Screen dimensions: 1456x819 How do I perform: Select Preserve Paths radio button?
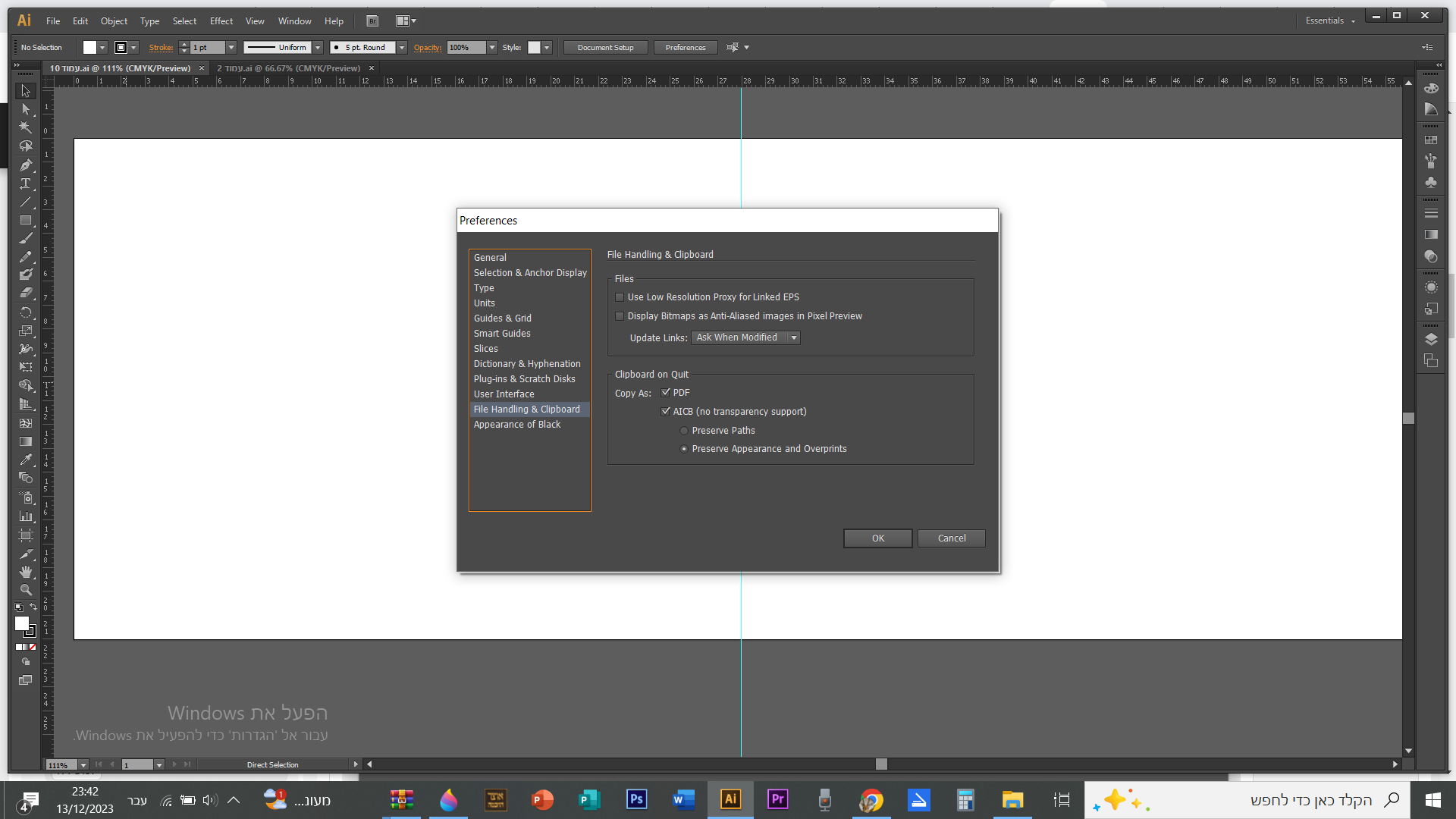pyautogui.click(x=684, y=431)
